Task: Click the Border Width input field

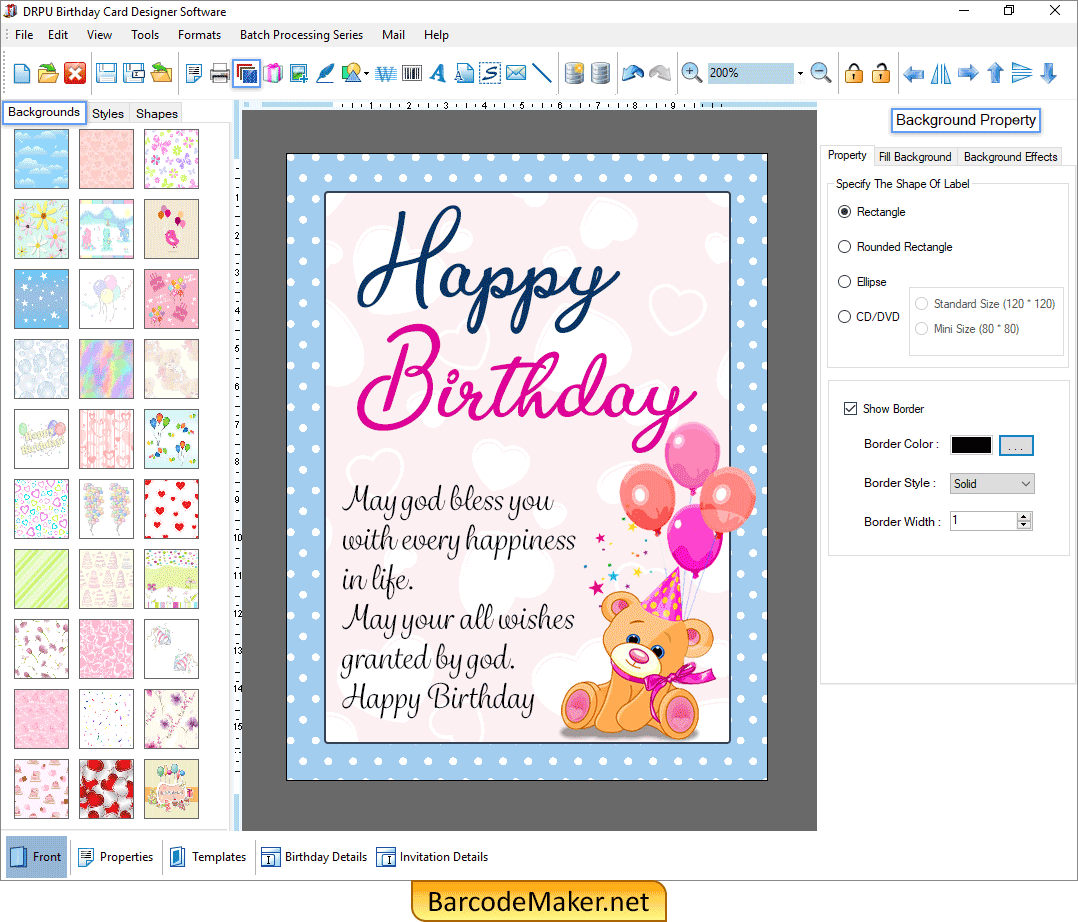Action: tap(984, 521)
